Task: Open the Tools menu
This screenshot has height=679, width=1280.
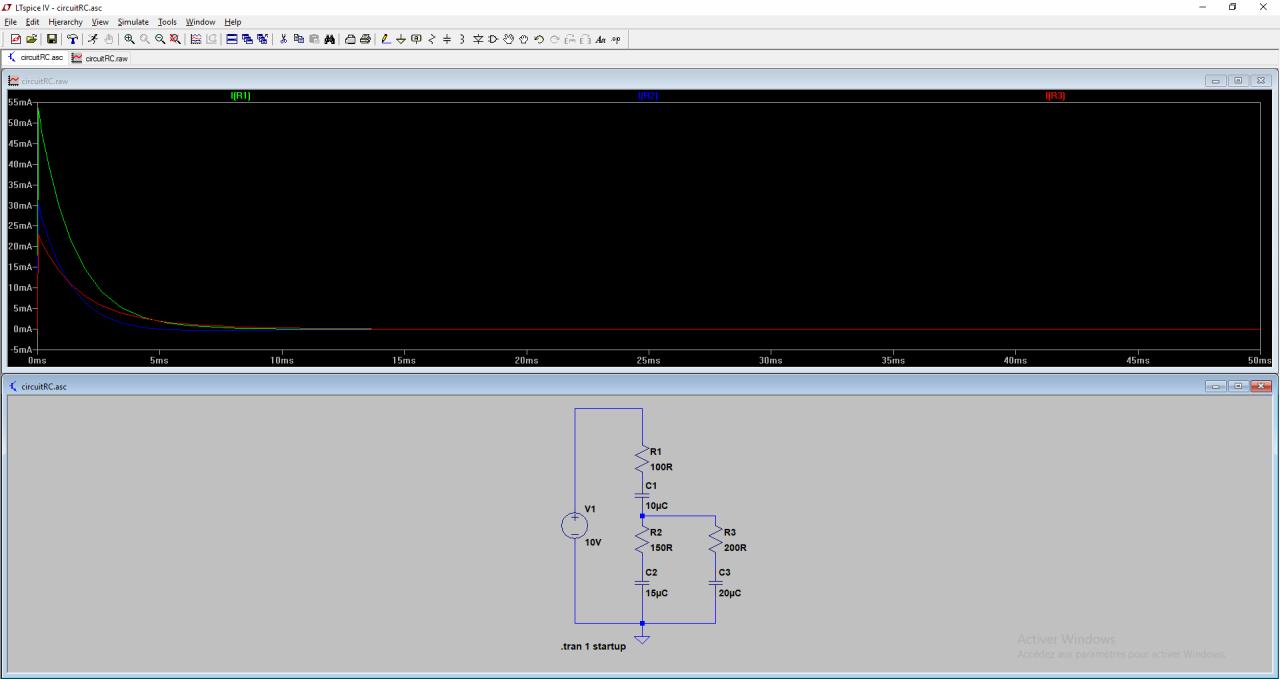Action: pos(167,22)
